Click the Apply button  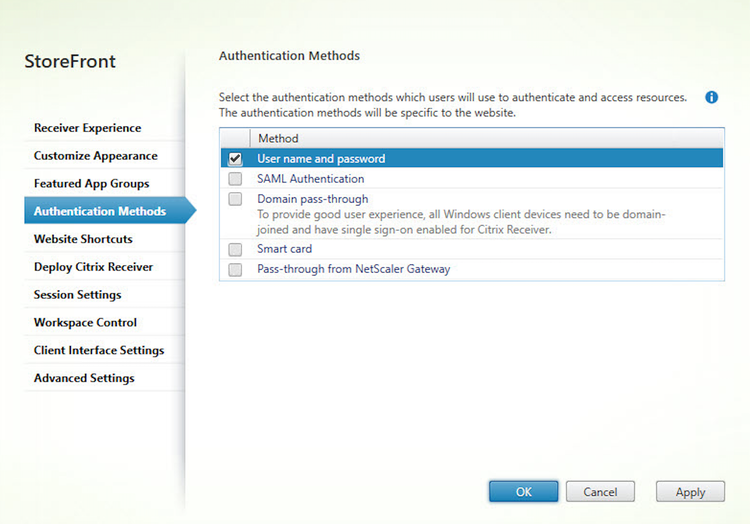[690, 491]
